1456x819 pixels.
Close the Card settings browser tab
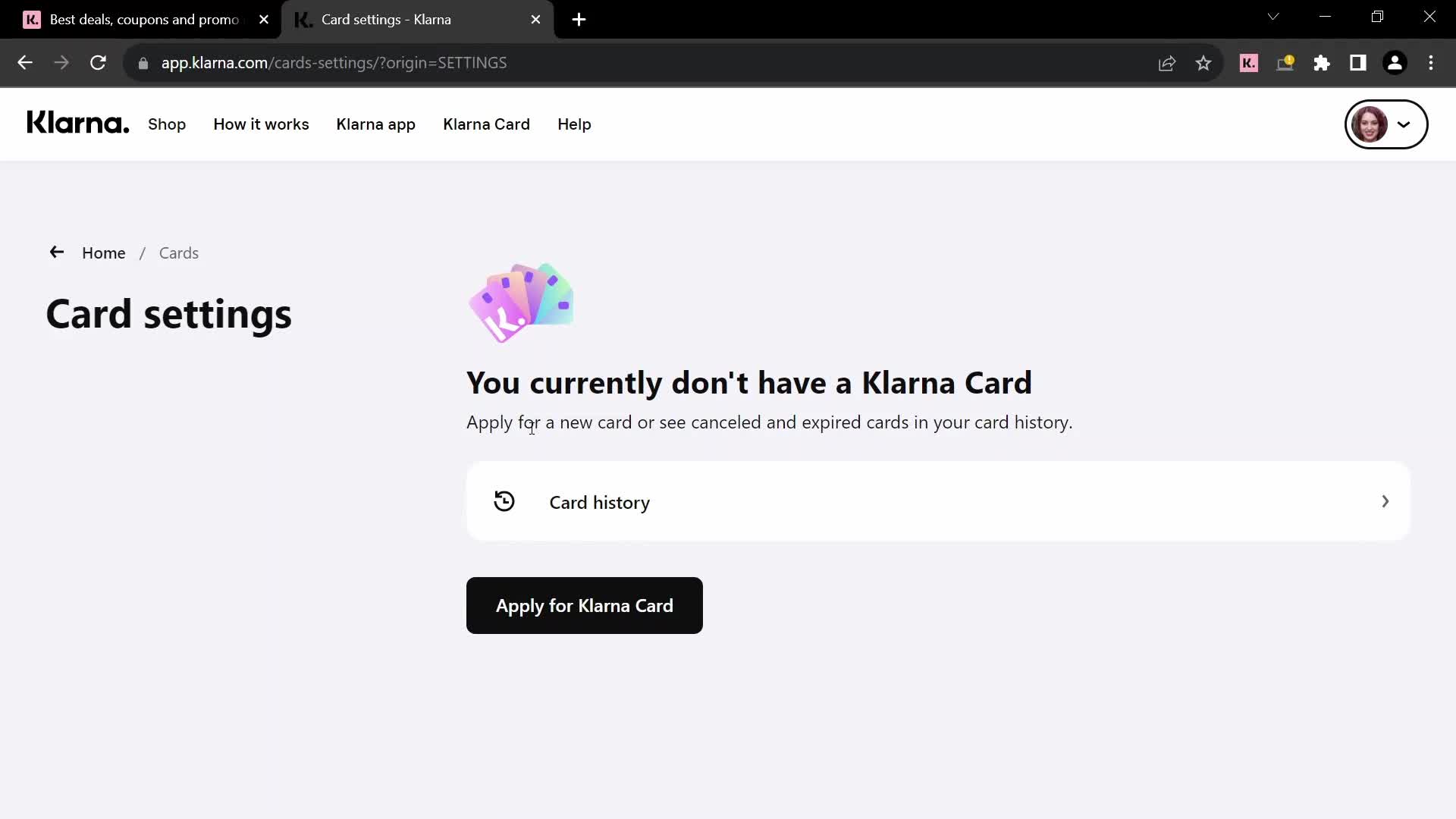(x=535, y=20)
